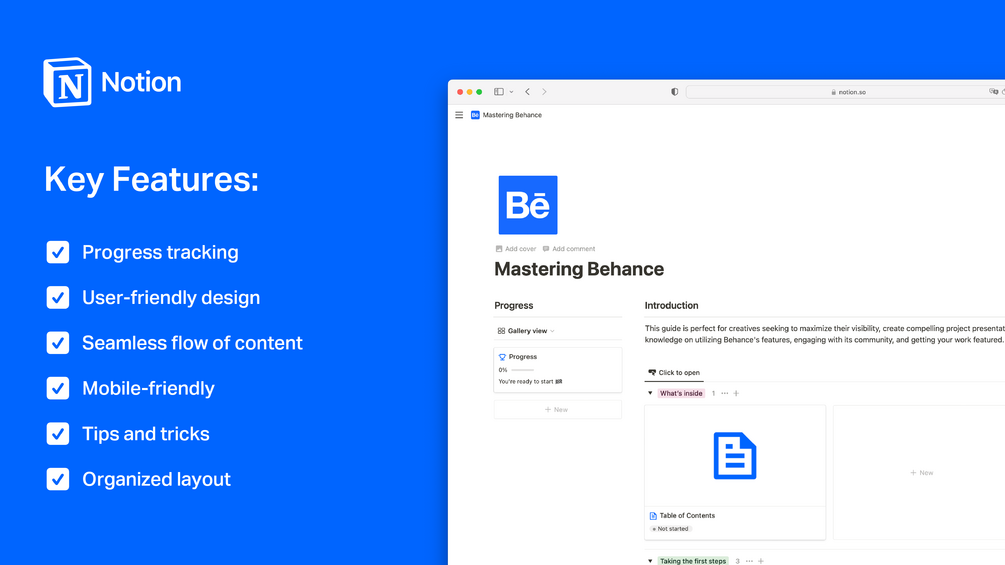This screenshot has height=565, width=1005.
Task: Open options ellipsis for Taking the first steps
Action: pyautogui.click(x=749, y=561)
